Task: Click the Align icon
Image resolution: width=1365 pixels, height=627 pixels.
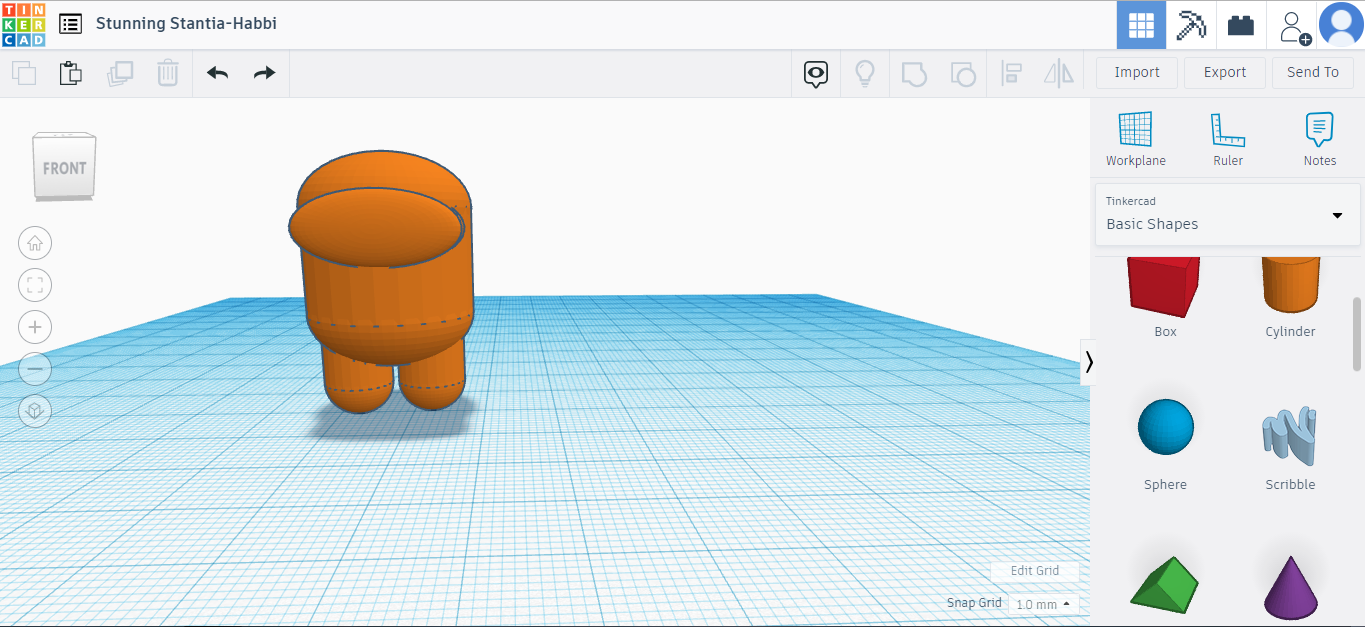Action: [x=1011, y=73]
